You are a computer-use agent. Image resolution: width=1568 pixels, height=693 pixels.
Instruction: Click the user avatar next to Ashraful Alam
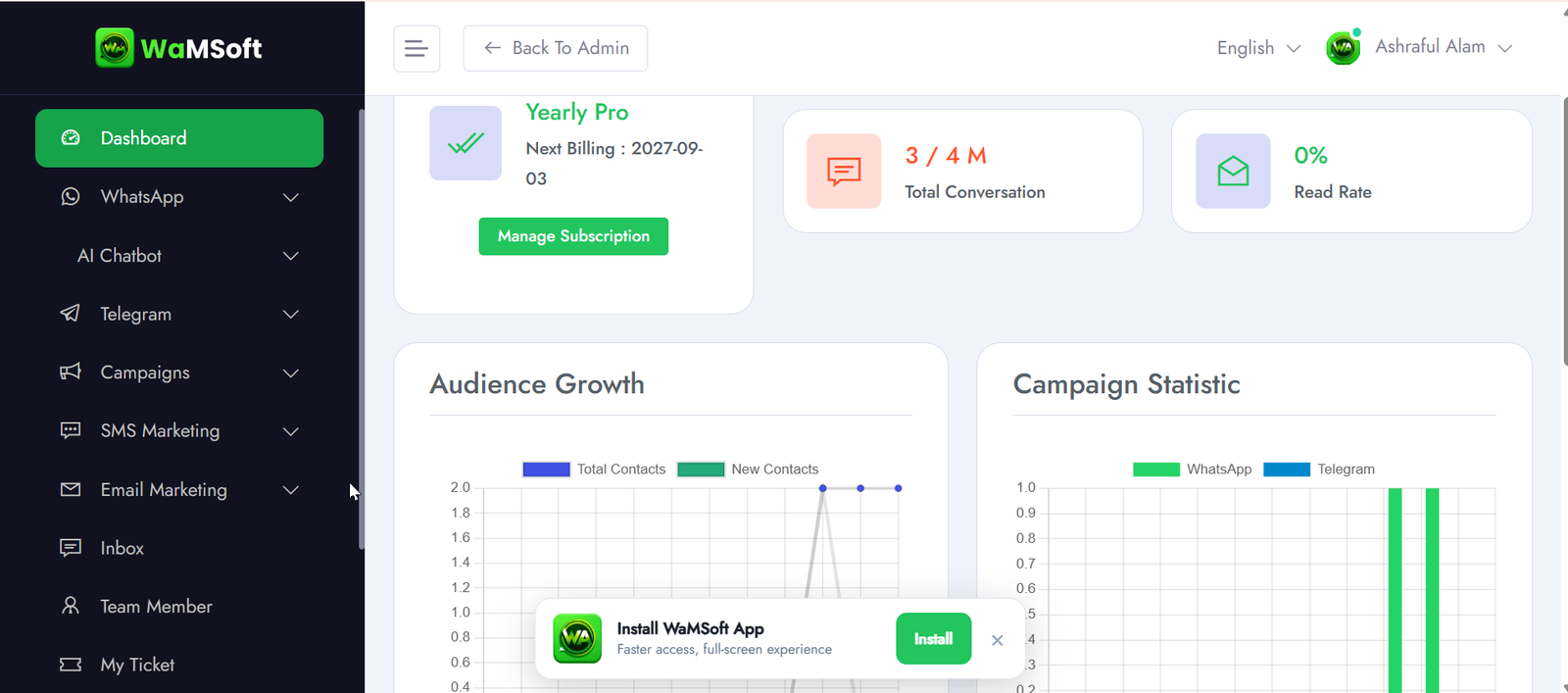click(x=1344, y=47)
